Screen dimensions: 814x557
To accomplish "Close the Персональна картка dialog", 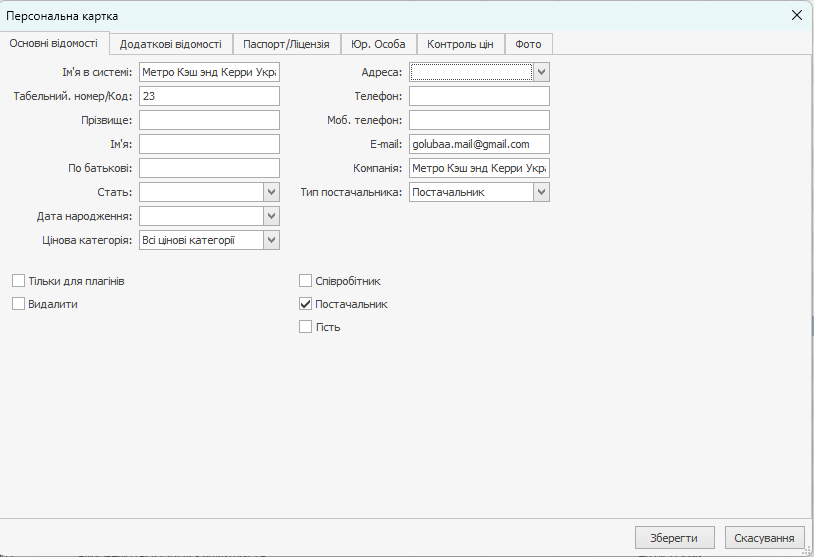I will (796, 15).
